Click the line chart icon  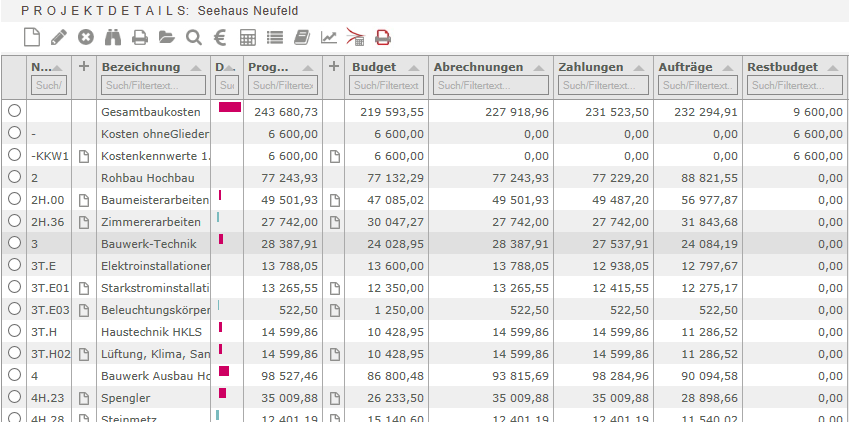pos(328,38)
